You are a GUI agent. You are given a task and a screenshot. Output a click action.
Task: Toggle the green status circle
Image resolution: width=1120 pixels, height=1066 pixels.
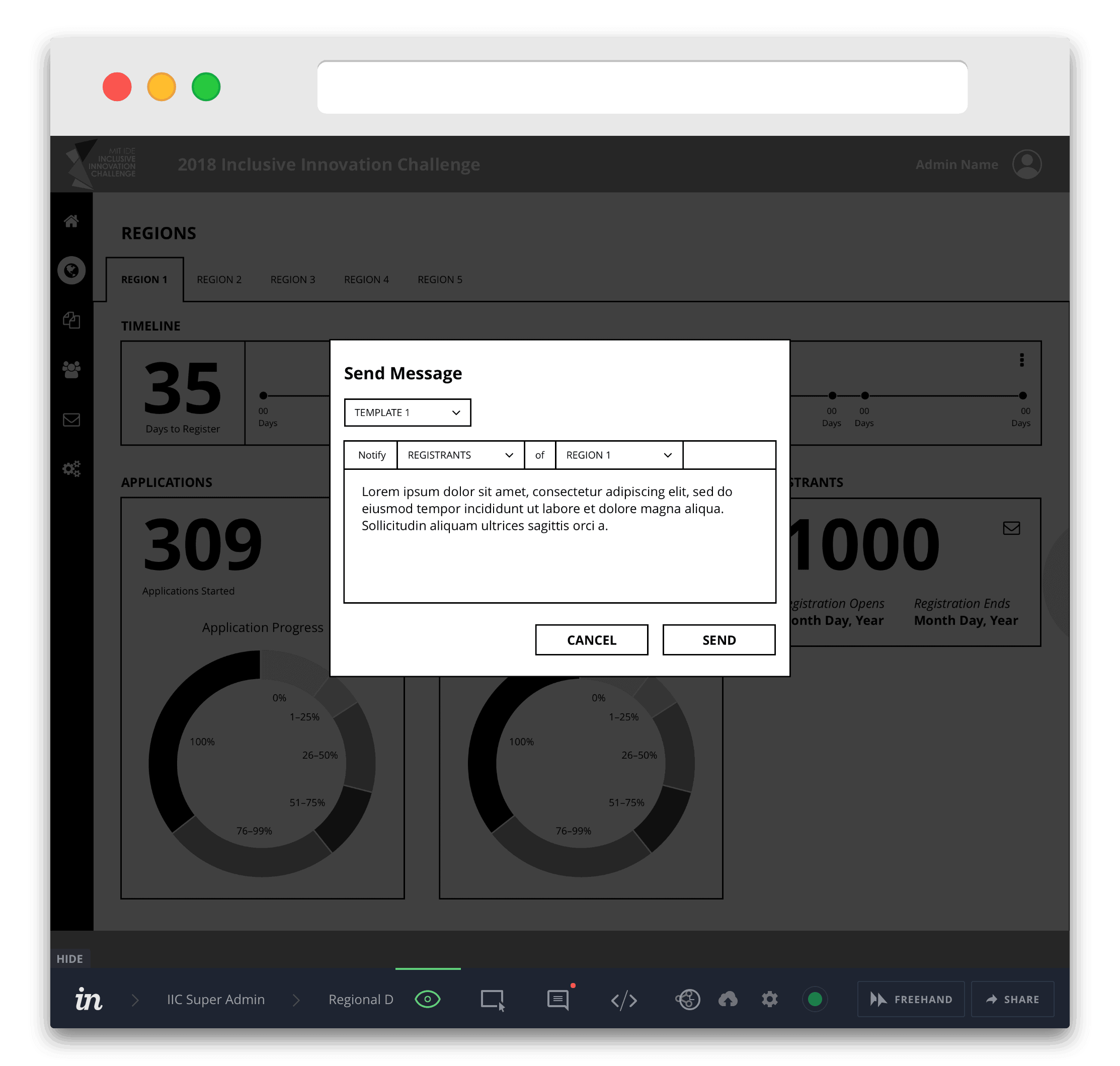[x=814, y=1000]
